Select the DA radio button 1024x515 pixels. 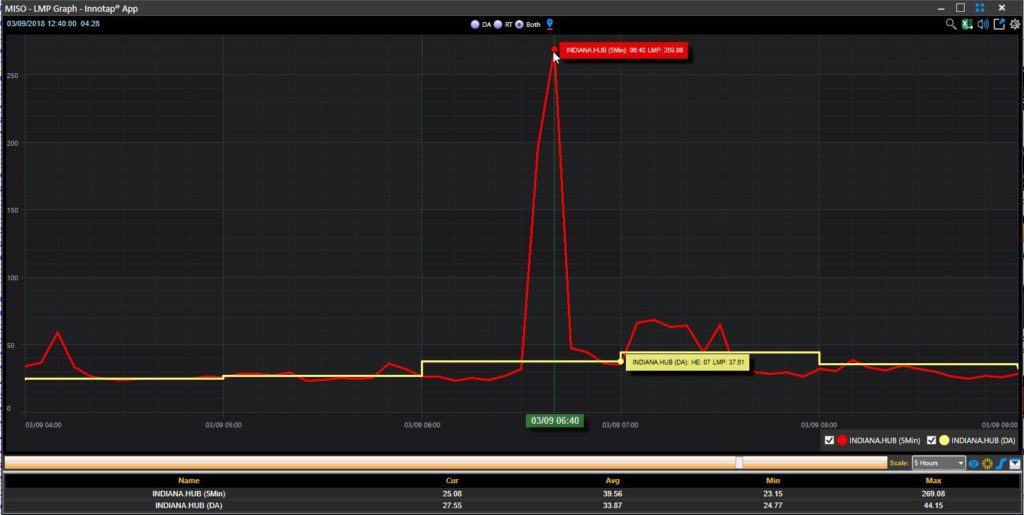tap(475, 25)
